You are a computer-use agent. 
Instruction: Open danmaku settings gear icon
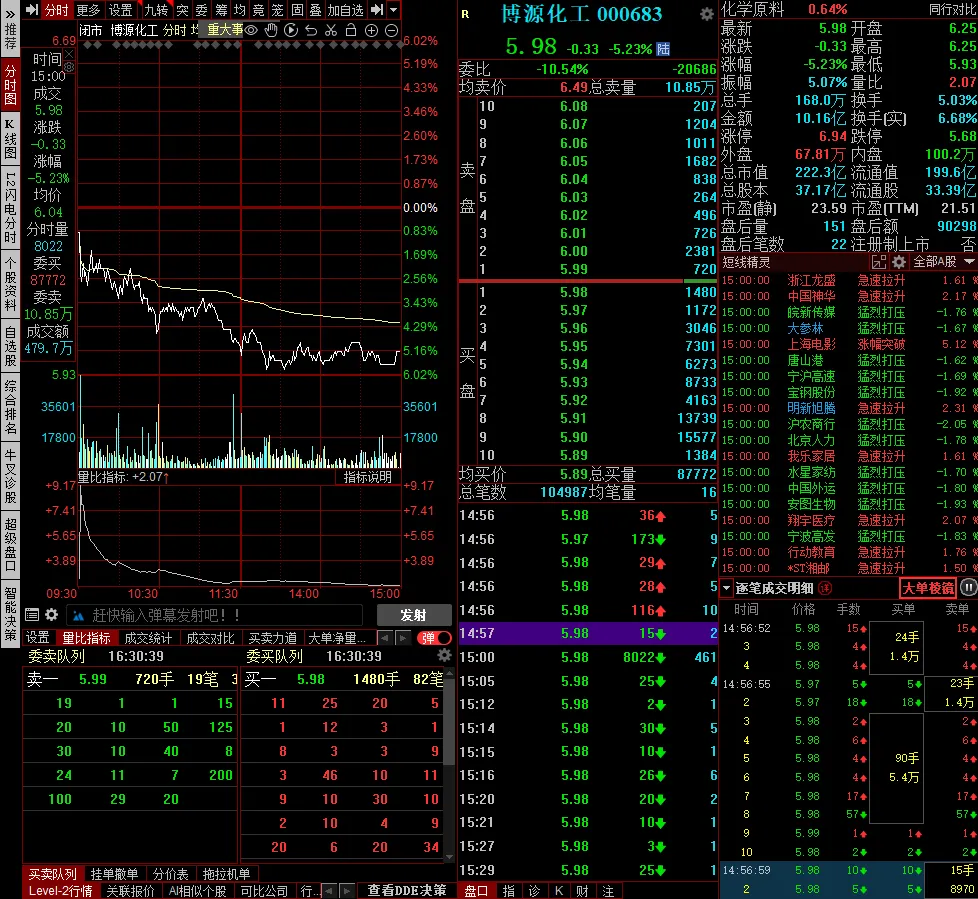(52, 615)
